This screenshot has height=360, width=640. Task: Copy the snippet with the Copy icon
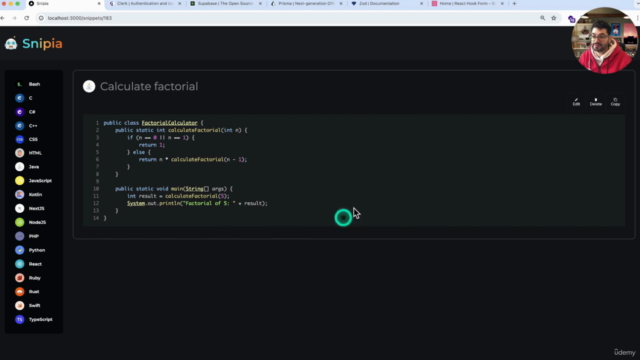click(x=615, y=101)
